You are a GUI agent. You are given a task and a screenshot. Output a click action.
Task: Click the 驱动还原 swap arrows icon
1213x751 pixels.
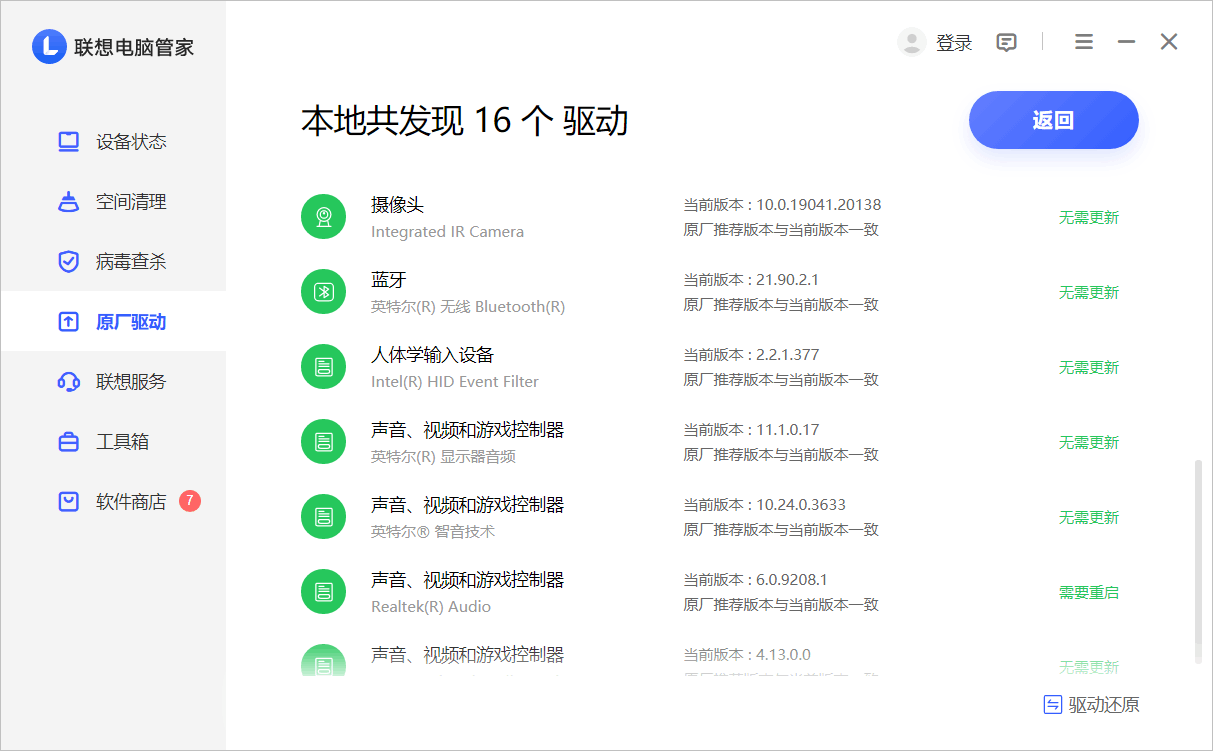coord(1052,705)
